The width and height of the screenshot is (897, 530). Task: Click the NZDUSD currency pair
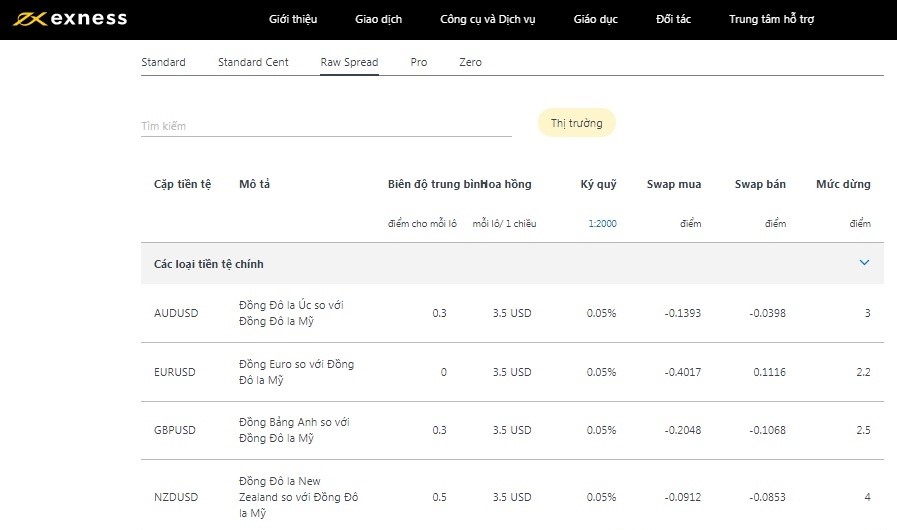175,497
